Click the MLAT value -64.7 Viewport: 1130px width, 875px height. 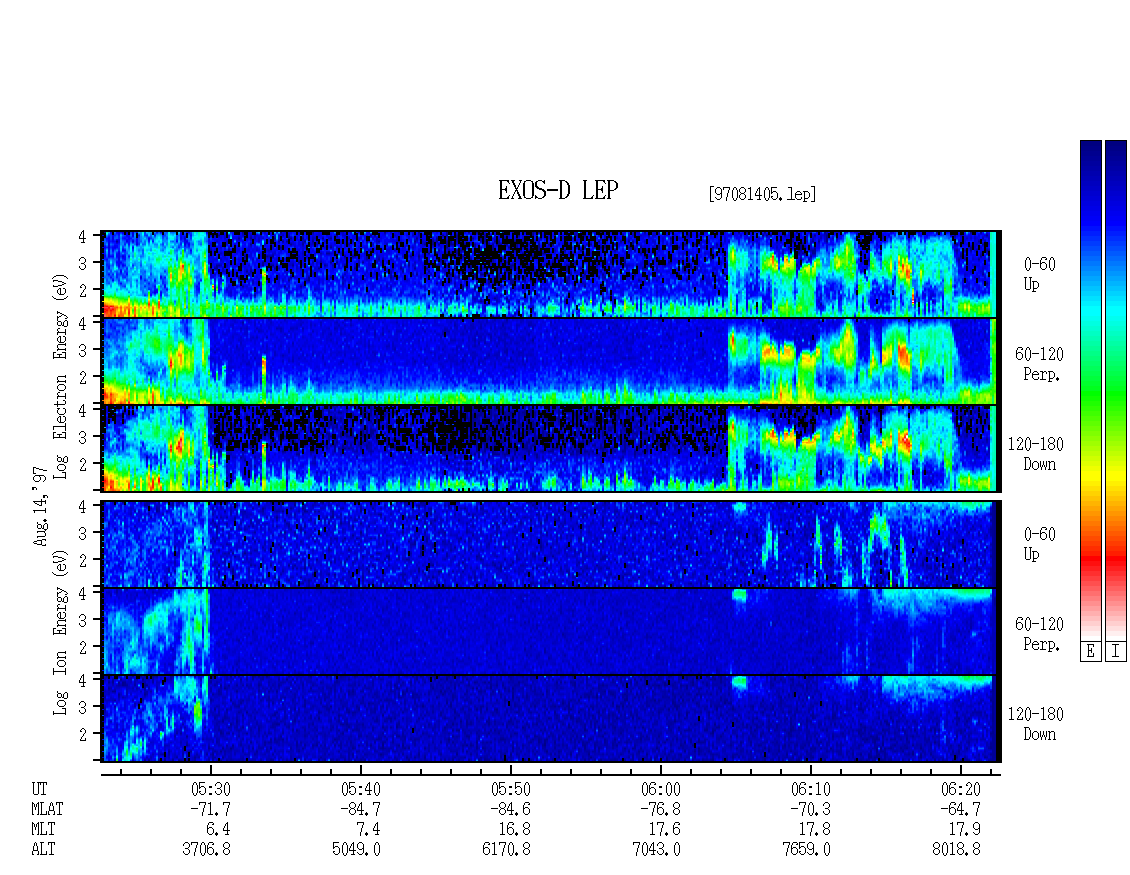[960, 809]
